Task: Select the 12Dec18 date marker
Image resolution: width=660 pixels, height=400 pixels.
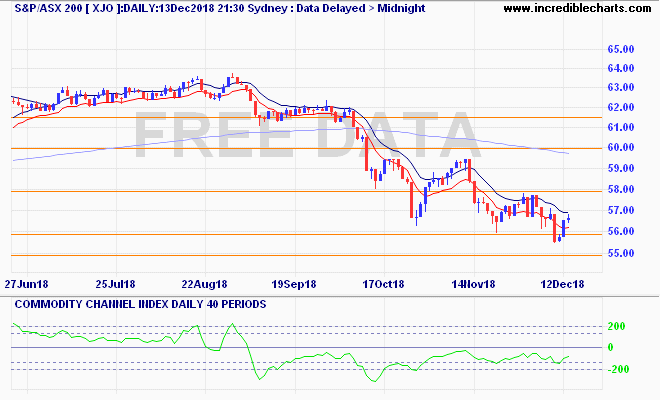Action: (563, 284)
